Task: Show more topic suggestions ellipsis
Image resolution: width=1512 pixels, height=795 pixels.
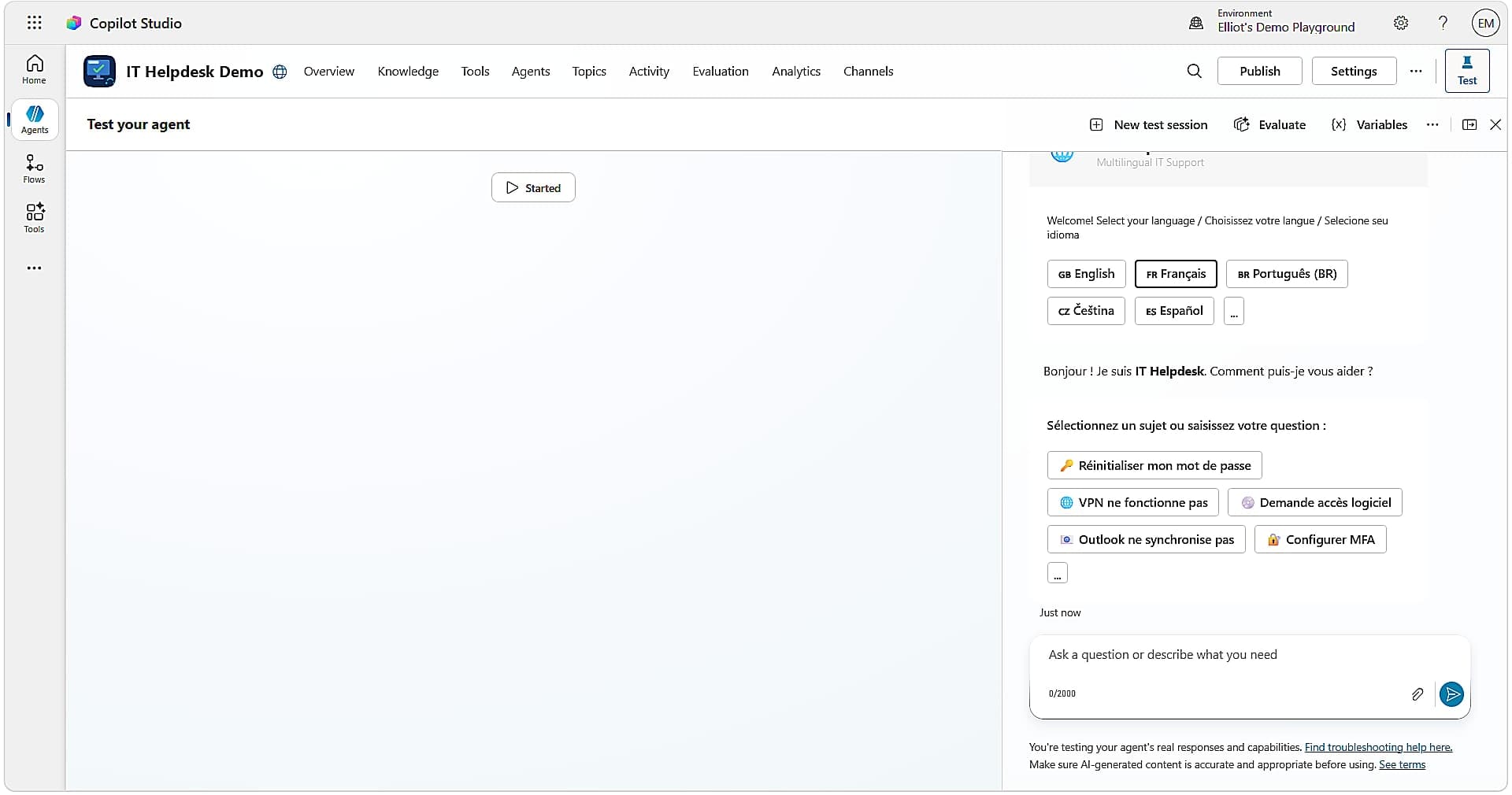Action: tap(1058, 573)
